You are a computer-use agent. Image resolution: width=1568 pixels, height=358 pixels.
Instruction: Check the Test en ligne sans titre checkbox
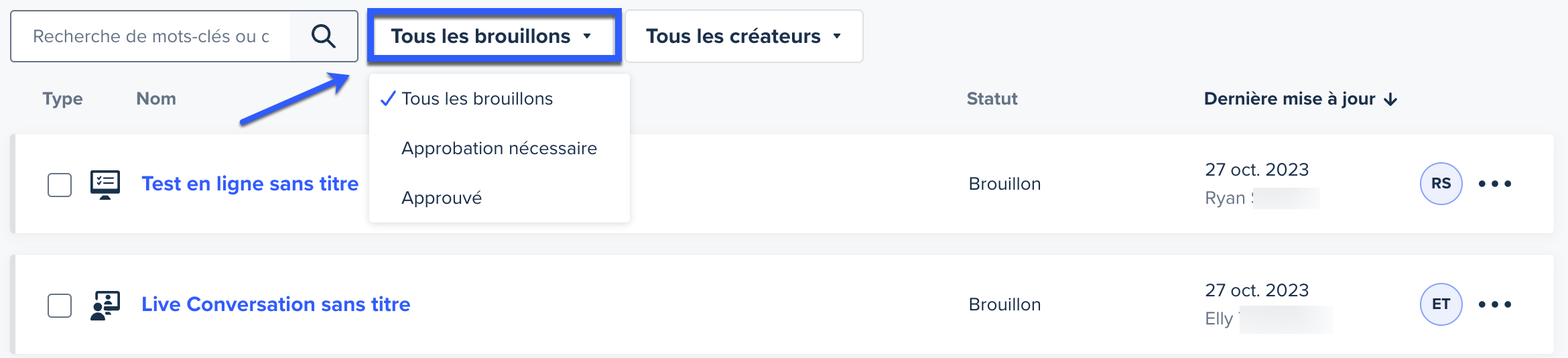[x=60, y=185]
